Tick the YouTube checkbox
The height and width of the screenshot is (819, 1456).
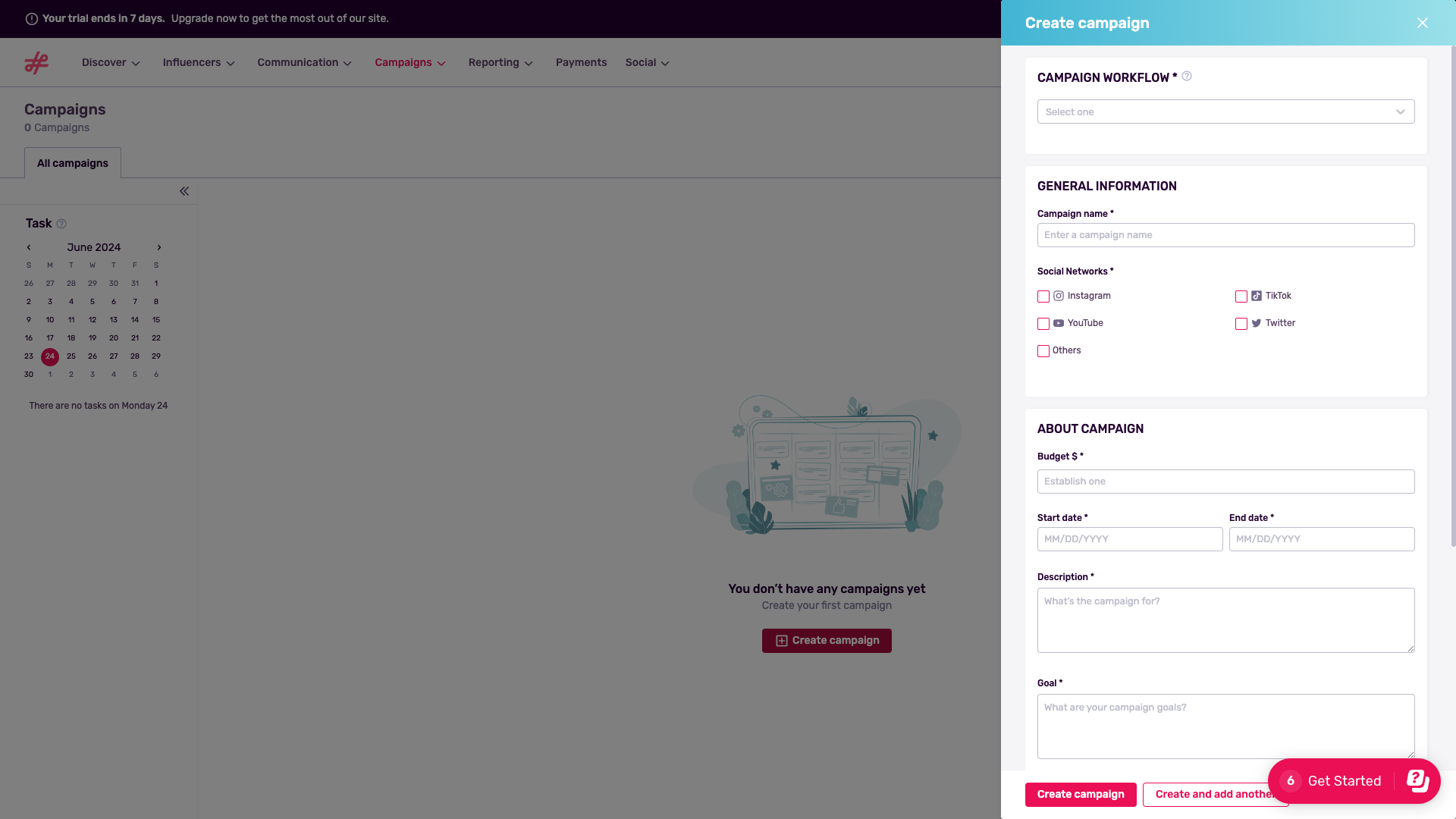[x=1043, y=324]
